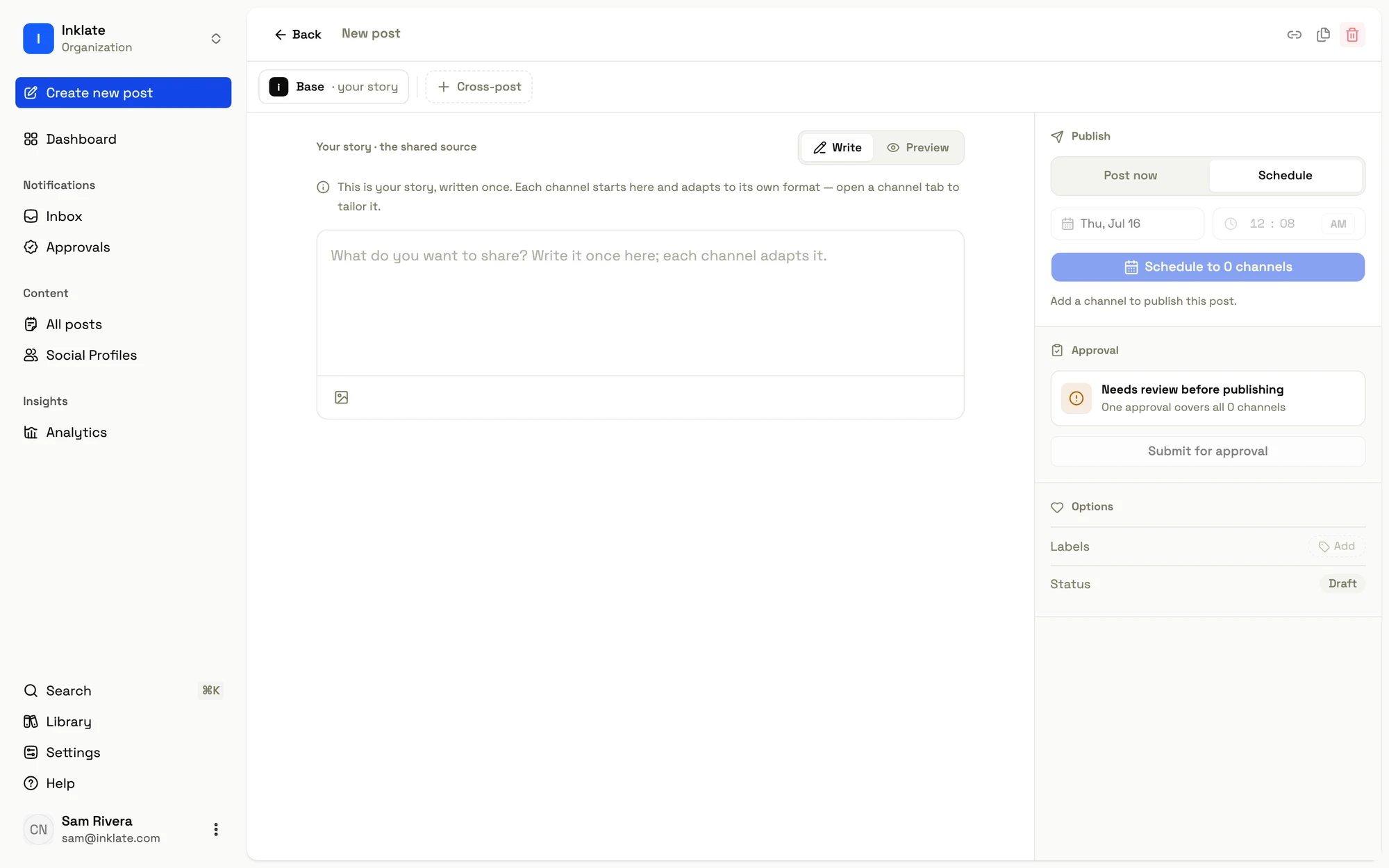Add a label in Options
The width and height of the screenshot is (1389, 868).
[1336, 546]
